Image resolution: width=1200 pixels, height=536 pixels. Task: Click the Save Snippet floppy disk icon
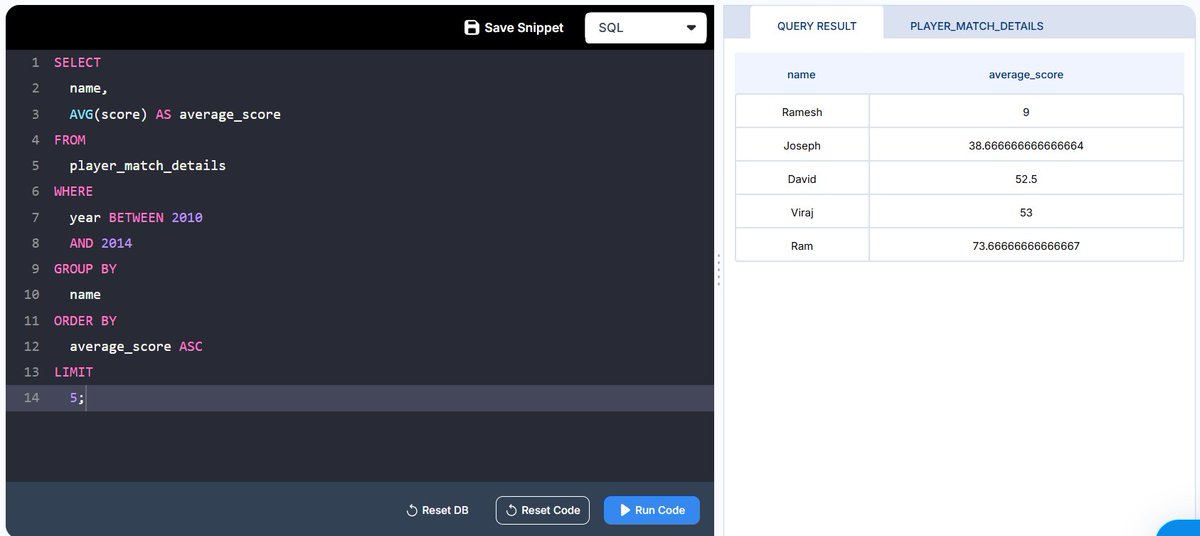(472, 28)
